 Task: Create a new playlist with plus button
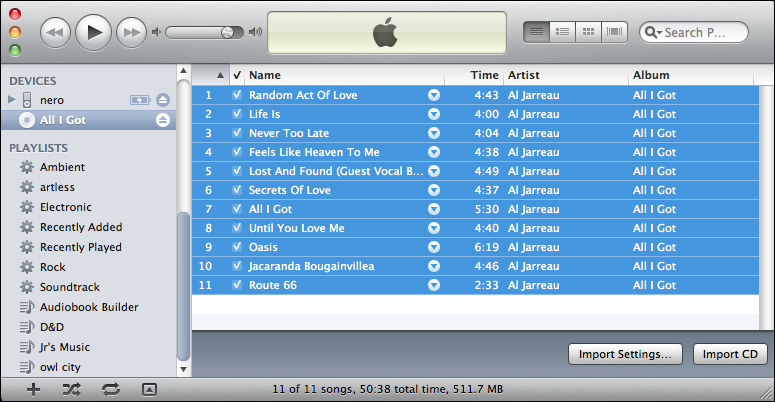(x=33, y=390)
